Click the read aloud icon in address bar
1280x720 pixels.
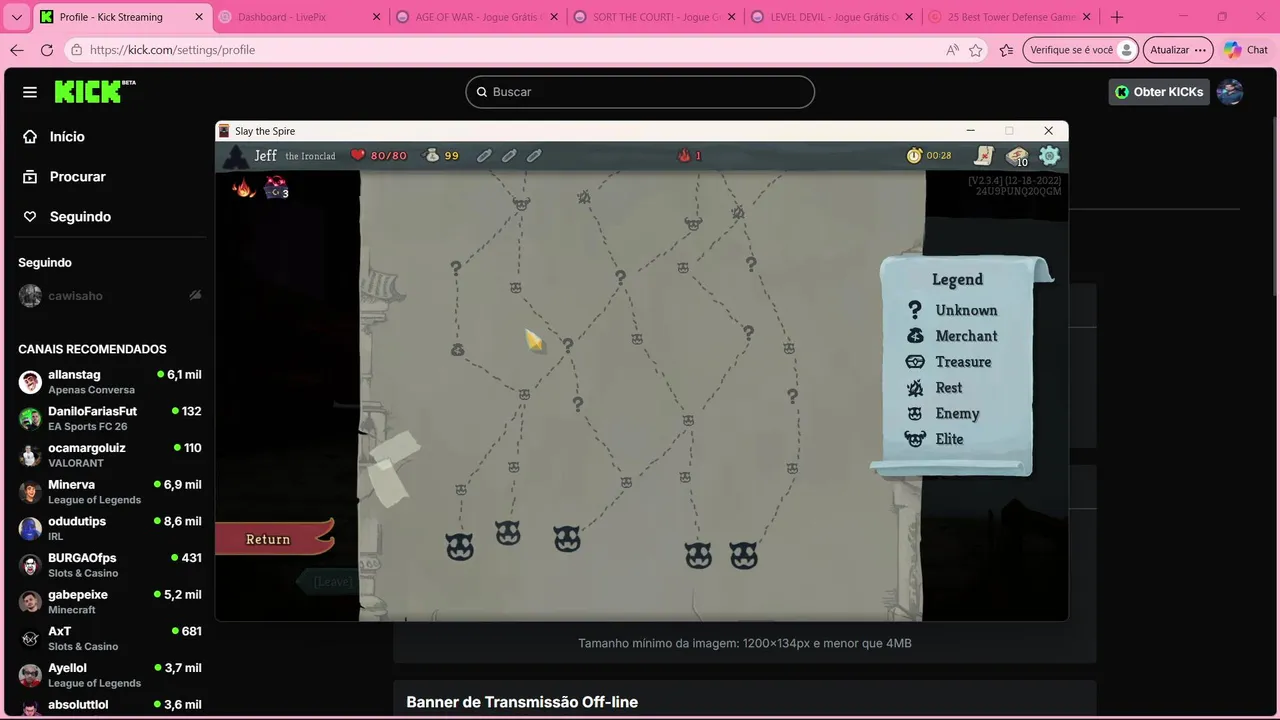(952, 50)
